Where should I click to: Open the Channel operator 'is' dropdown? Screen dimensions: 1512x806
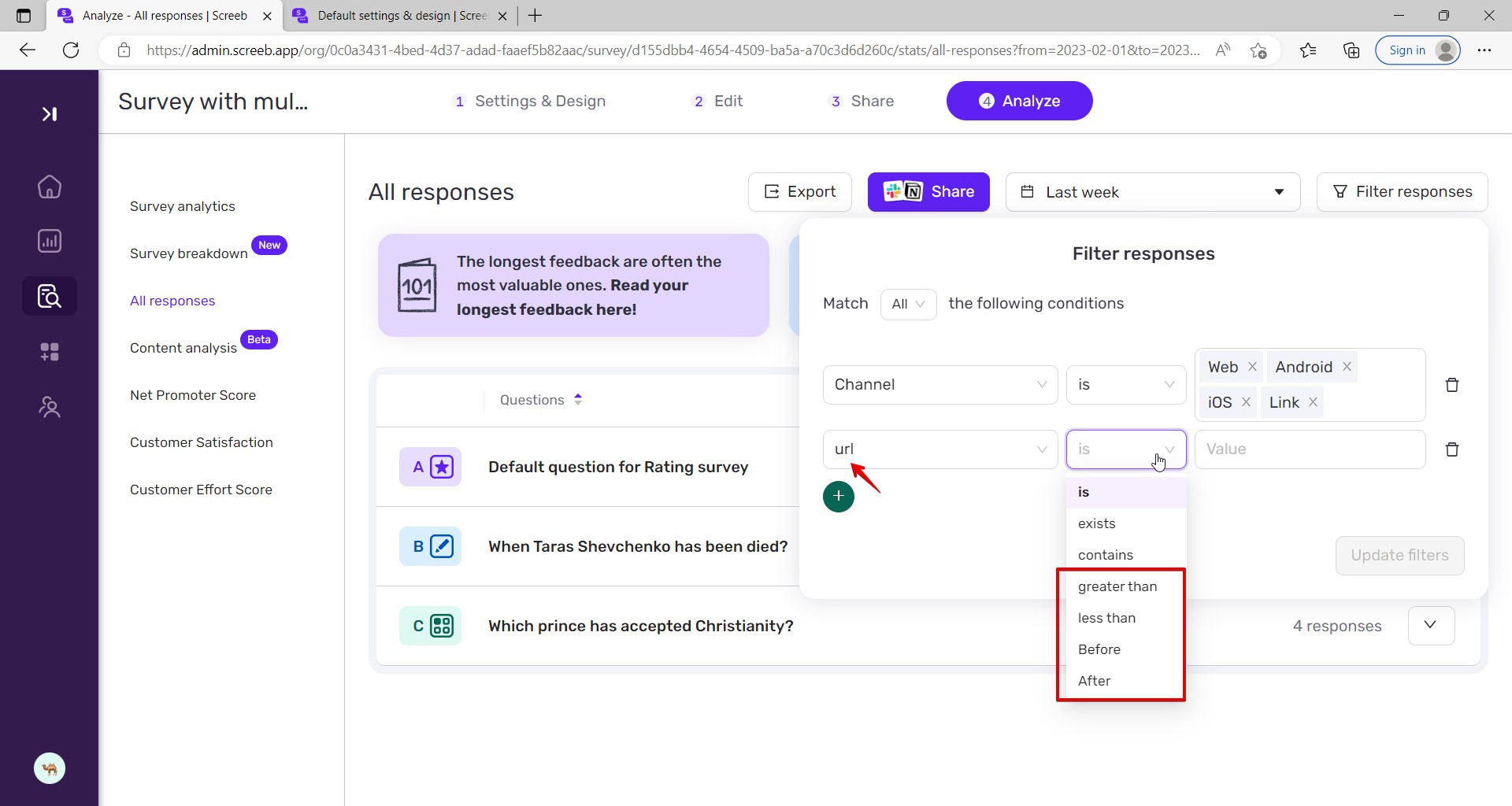(x=1126, y=385)
